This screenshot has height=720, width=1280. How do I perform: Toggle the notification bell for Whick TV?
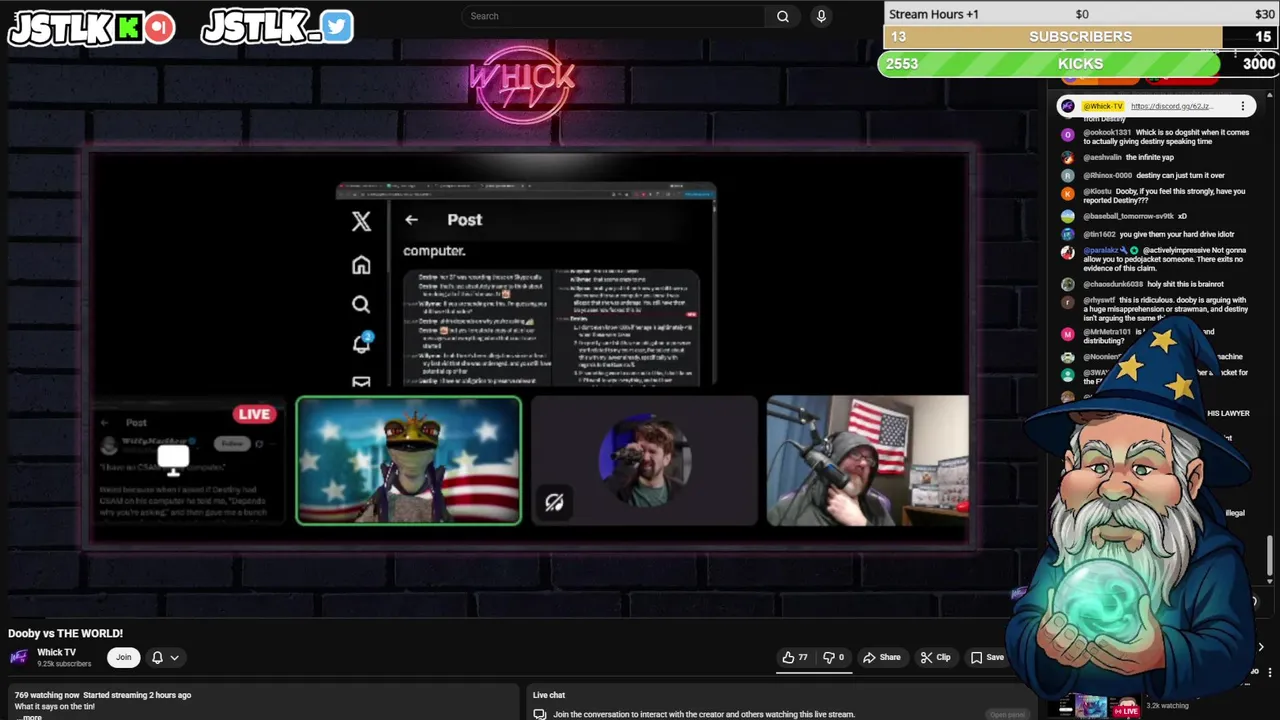[x=157, y=657]
